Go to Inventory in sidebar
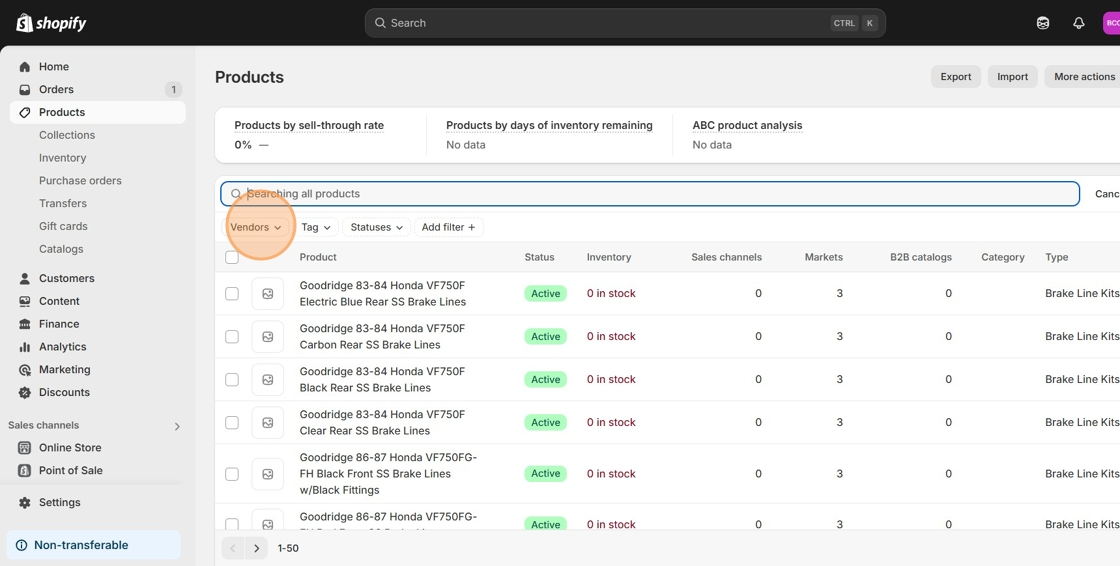This screenshot has width=1120, height=566. pos(63,158)
